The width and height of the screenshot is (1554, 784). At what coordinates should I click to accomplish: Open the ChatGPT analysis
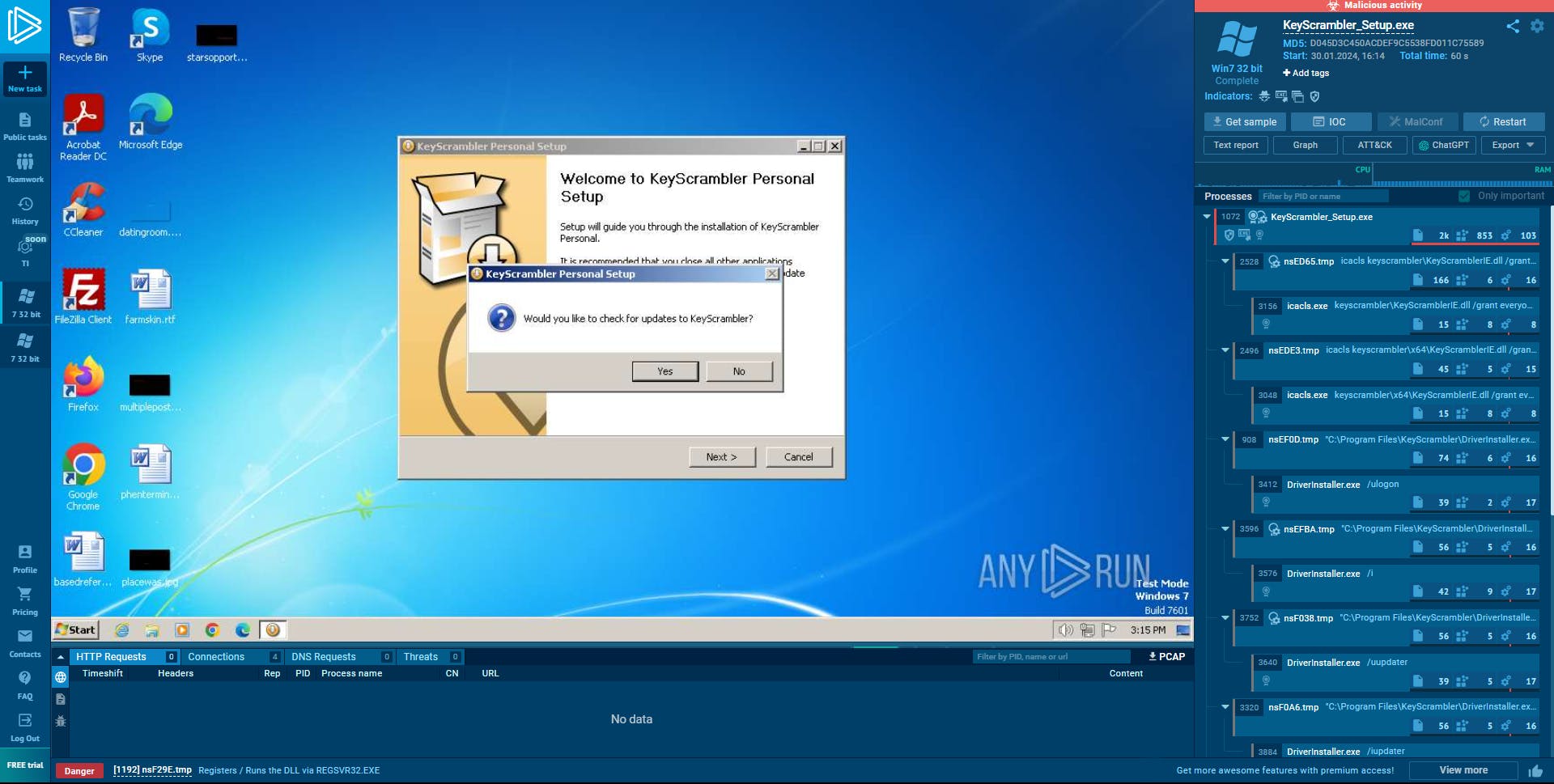click(x=1444, y=146)
